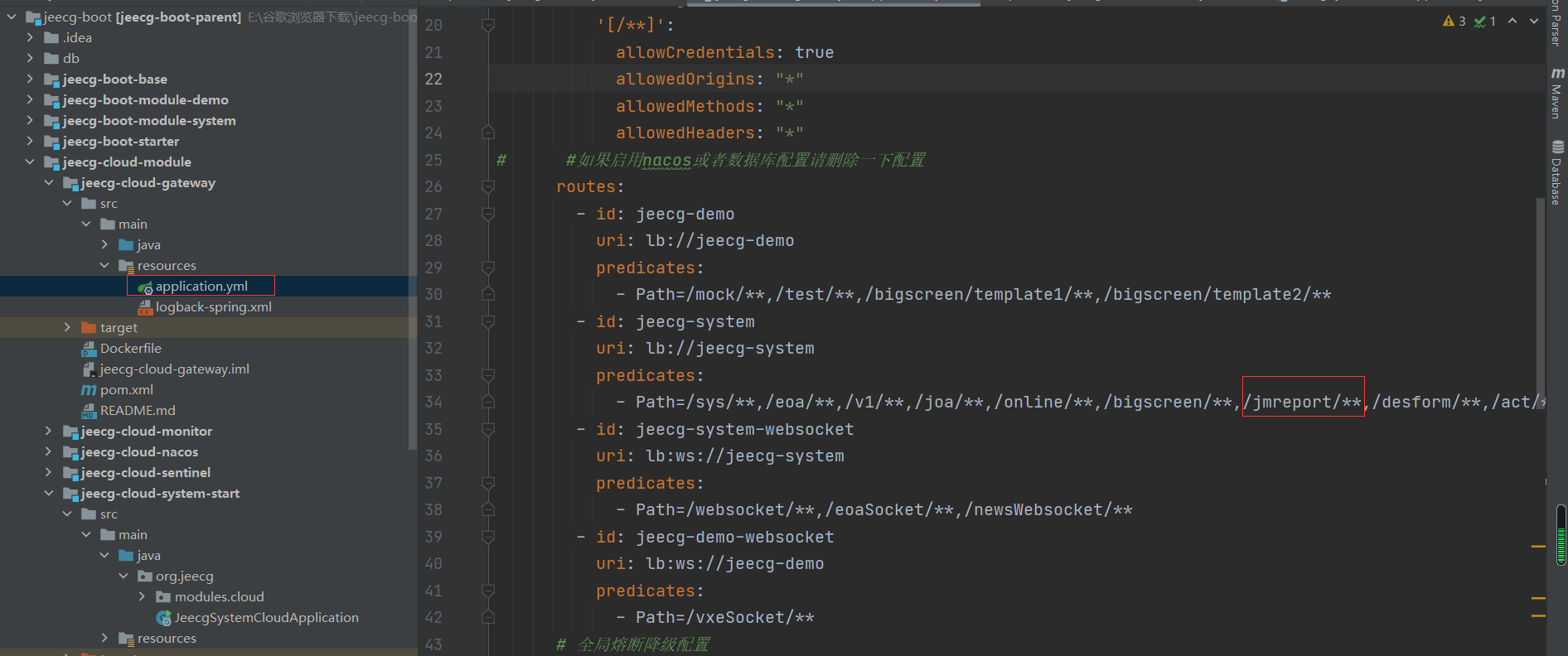
Task: Click the Dockerfile icon
Action: 90,349
